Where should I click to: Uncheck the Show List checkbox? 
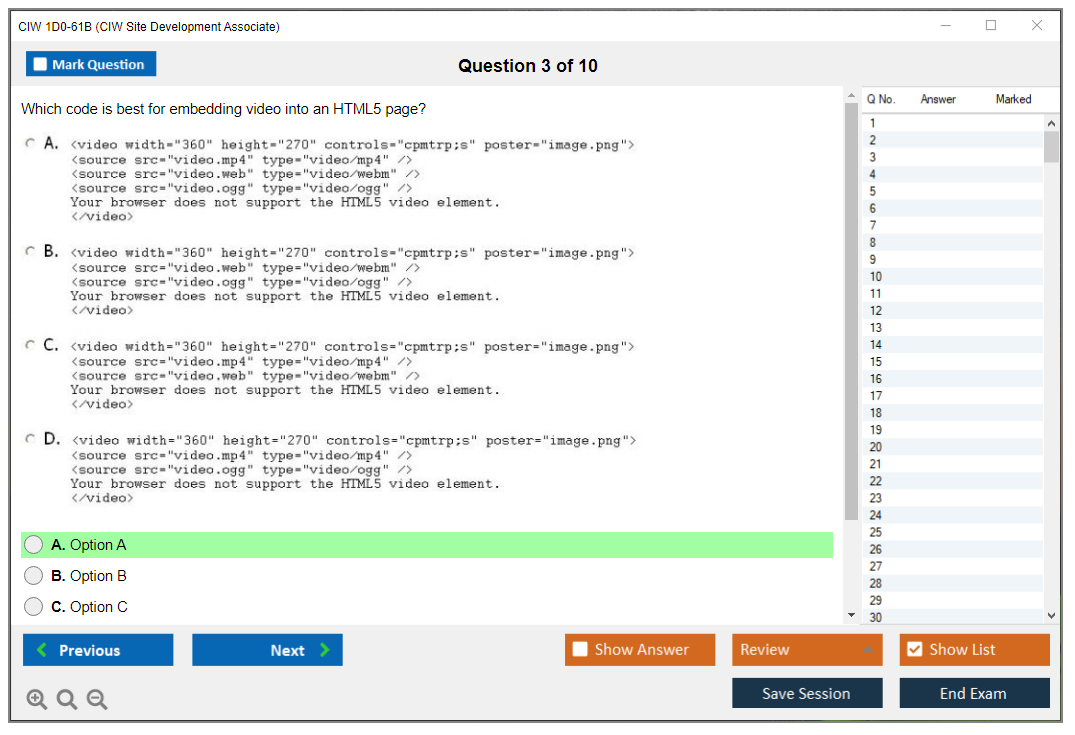(914, 650)
